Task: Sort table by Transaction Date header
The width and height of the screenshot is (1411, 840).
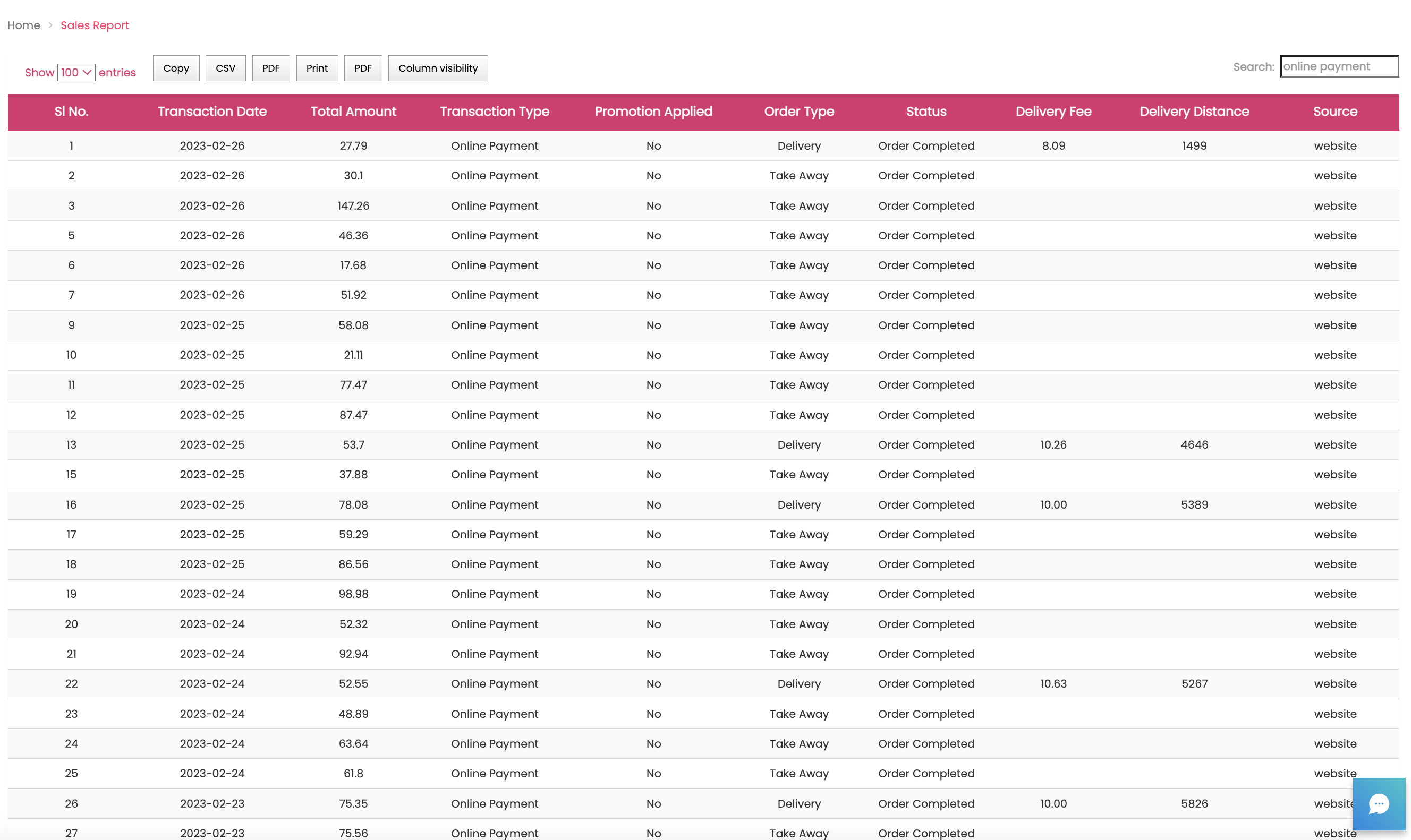Action: 212,112
